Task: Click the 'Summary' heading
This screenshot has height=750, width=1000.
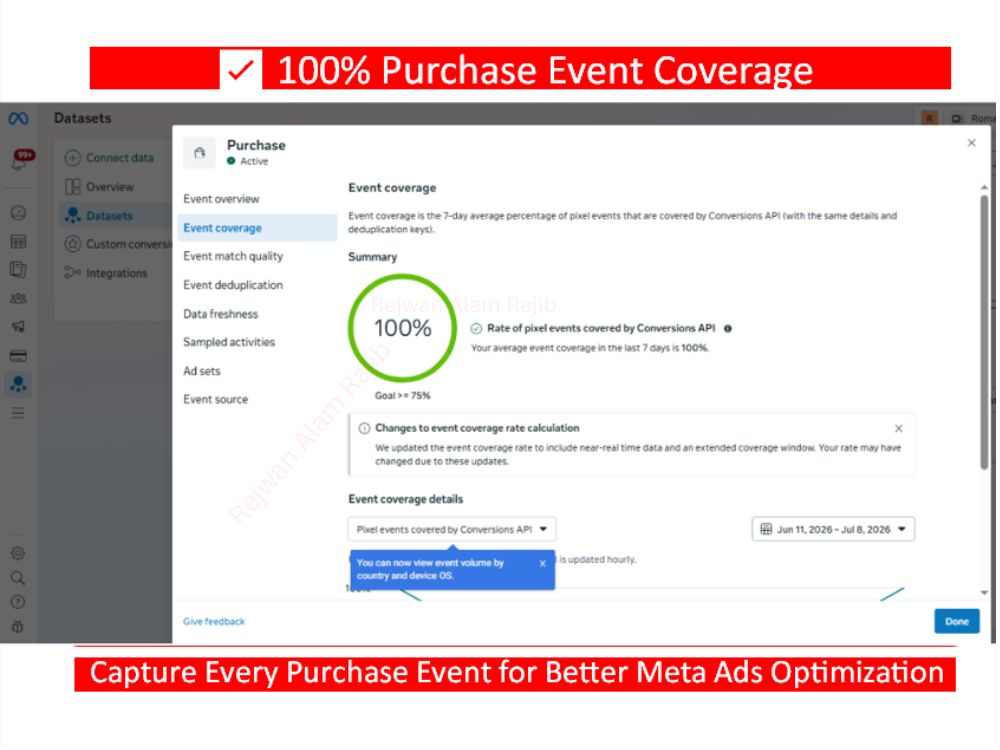Action: pos(372,258)
